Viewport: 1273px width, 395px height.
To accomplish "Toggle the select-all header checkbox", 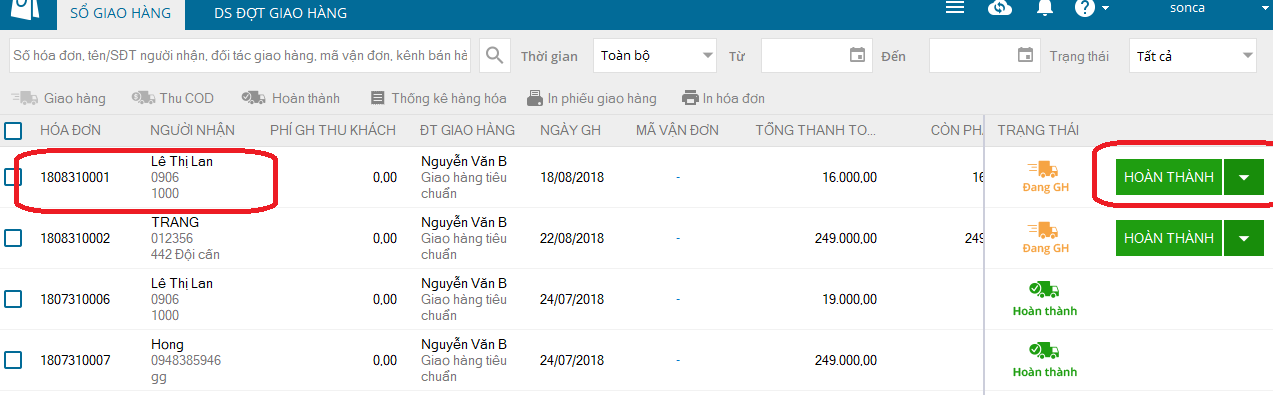I will point(13,130).
